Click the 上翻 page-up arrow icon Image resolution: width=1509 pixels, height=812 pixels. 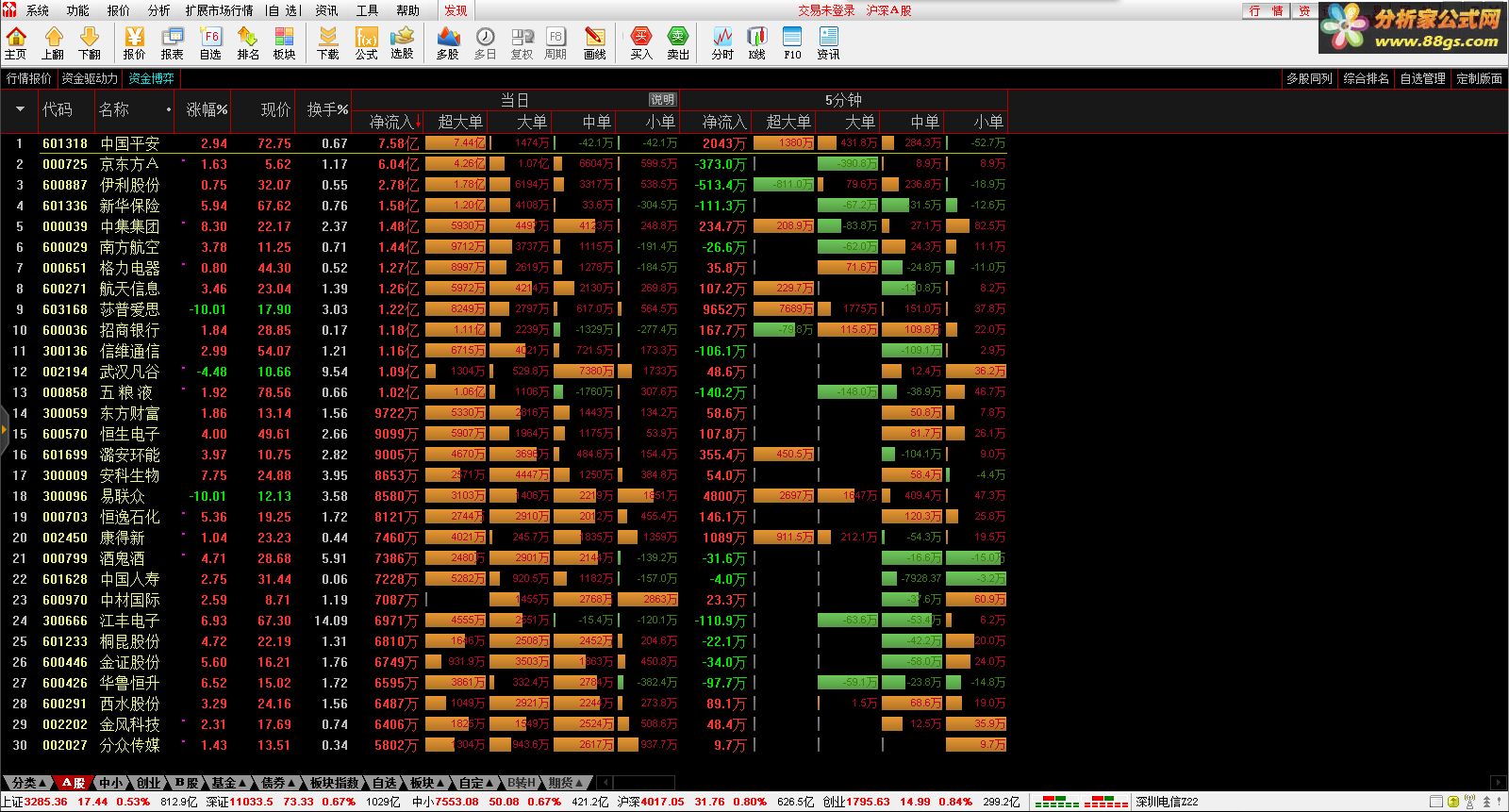tap(53, 43)
